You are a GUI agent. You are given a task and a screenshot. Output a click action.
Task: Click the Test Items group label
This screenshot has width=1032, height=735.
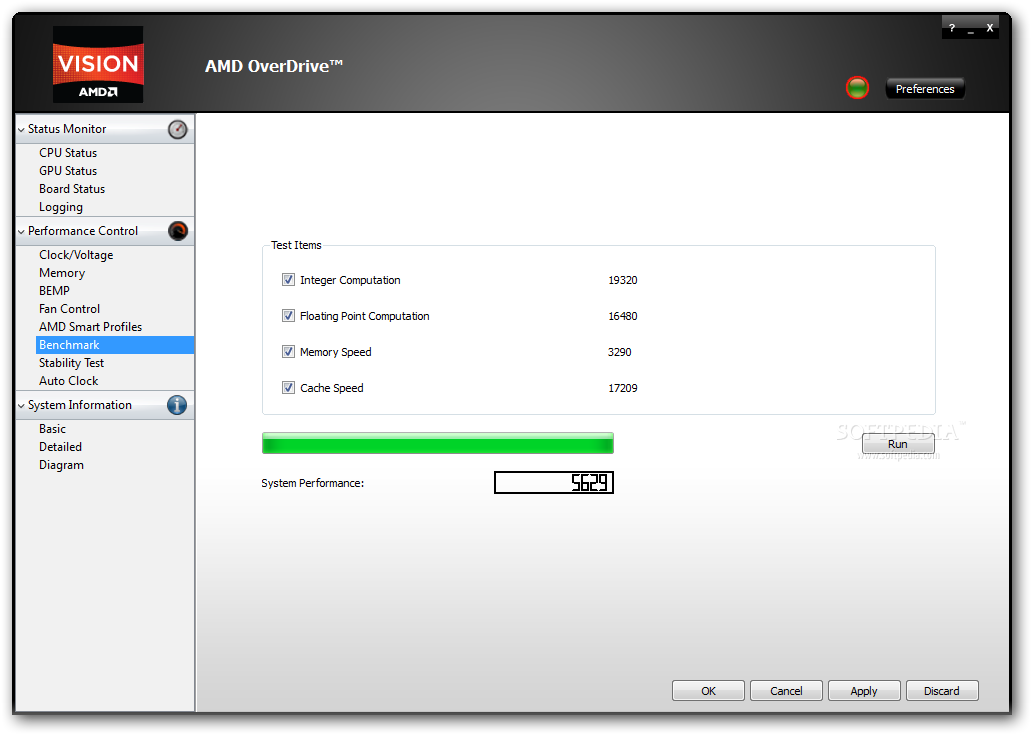click(x=296, y=245)
